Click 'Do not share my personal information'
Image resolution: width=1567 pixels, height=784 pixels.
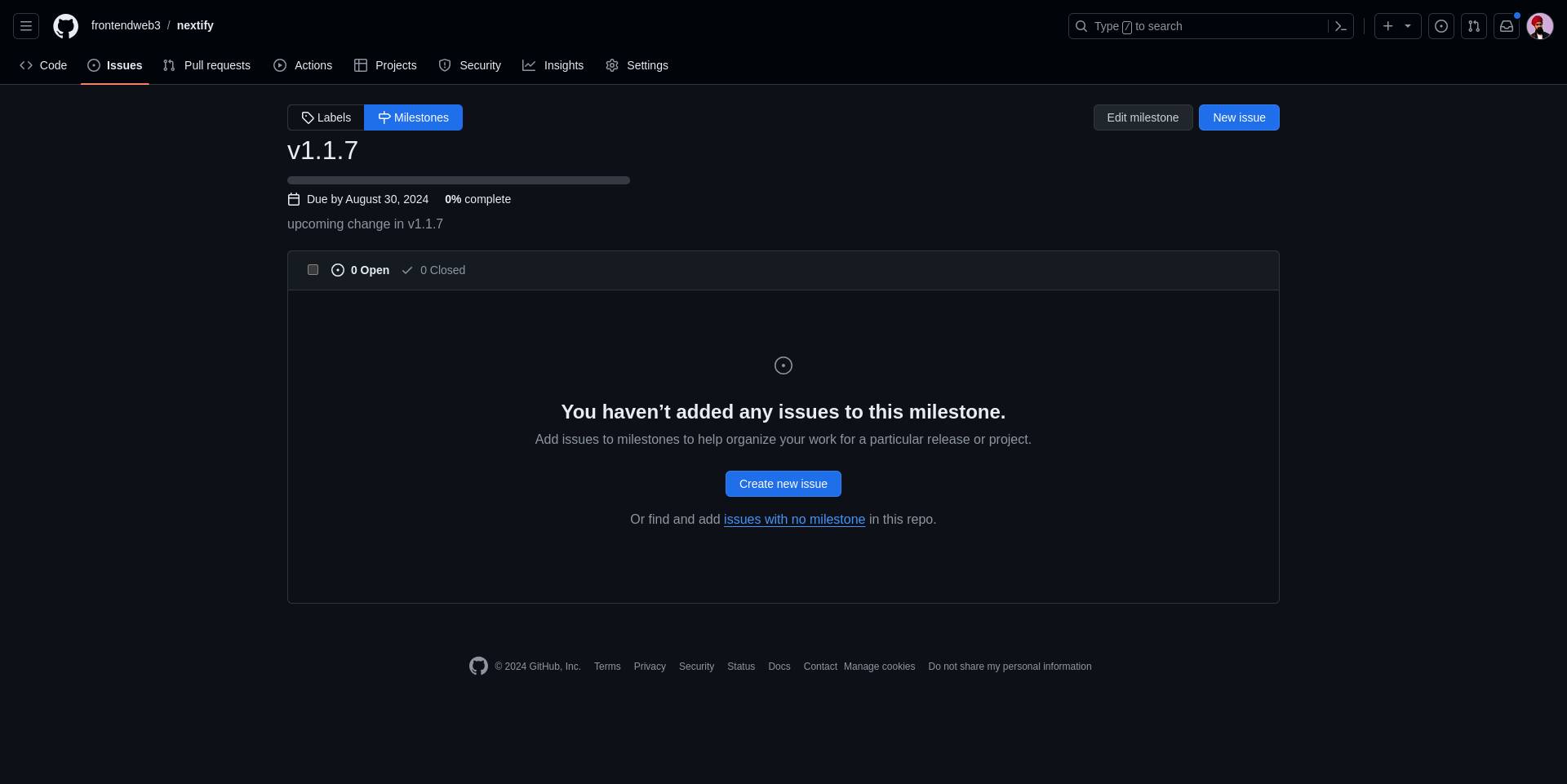point(1010,667)
